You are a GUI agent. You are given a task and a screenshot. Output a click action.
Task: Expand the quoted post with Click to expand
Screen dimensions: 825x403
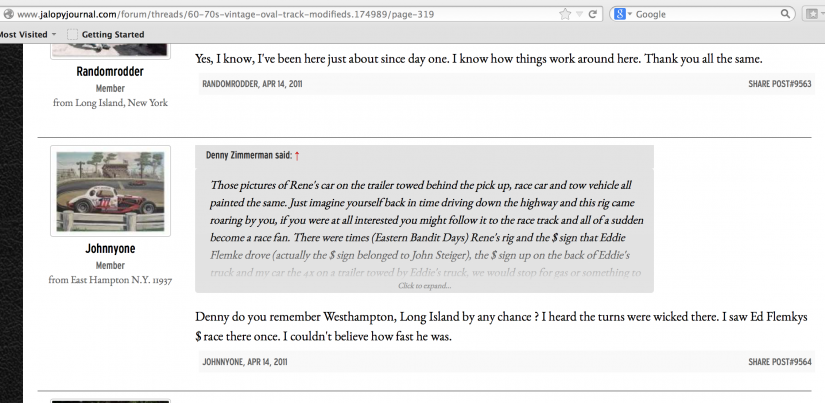pyautogui.click(x=425, y=286)
